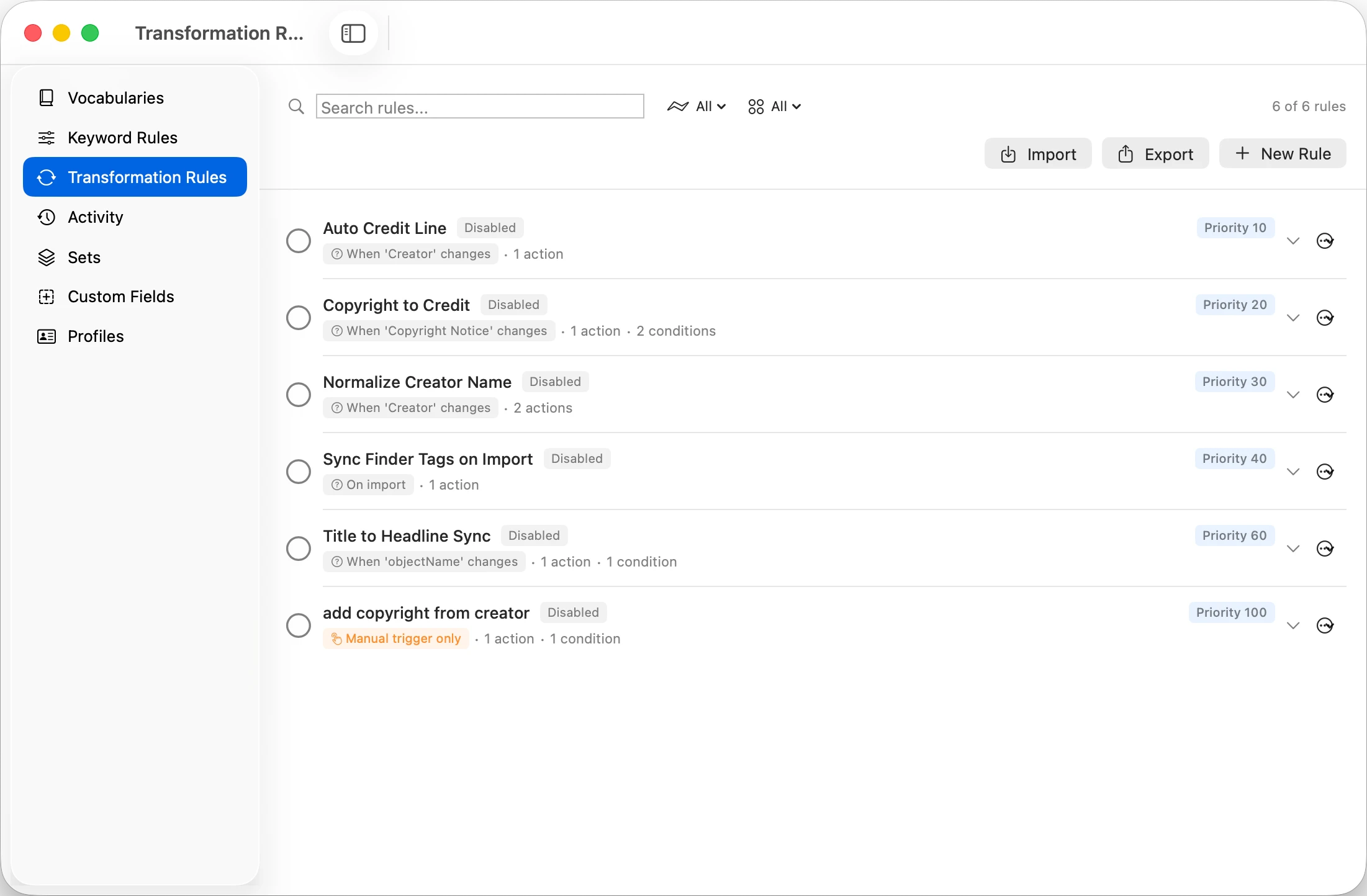Enable the Normalize Creator Name rule

pos(299,395)
